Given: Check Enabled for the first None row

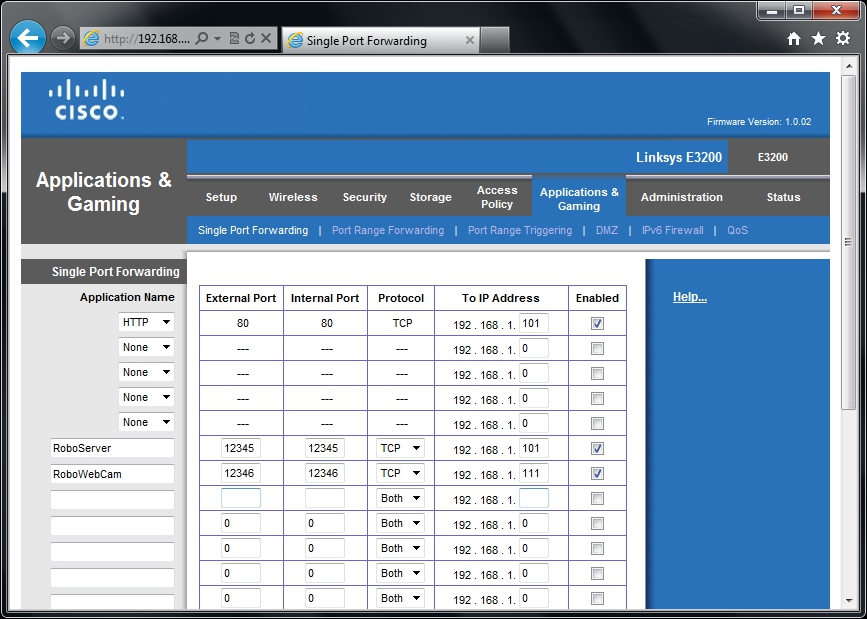Looking at the screenshot, I should pyautogui.click(x=597, y=348).
